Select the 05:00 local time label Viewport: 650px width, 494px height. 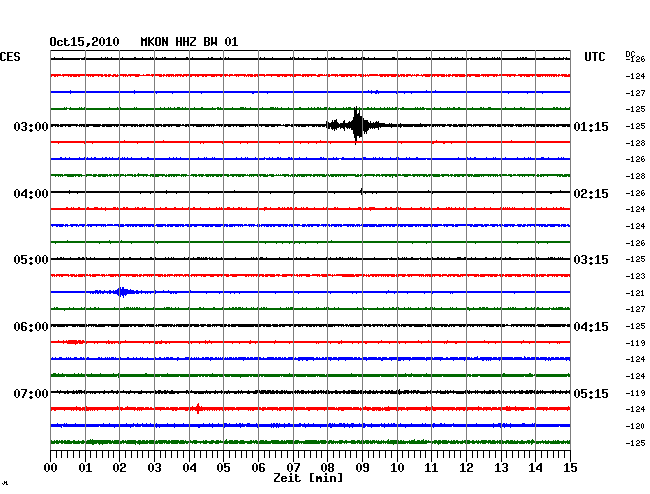tap(31, 260)
